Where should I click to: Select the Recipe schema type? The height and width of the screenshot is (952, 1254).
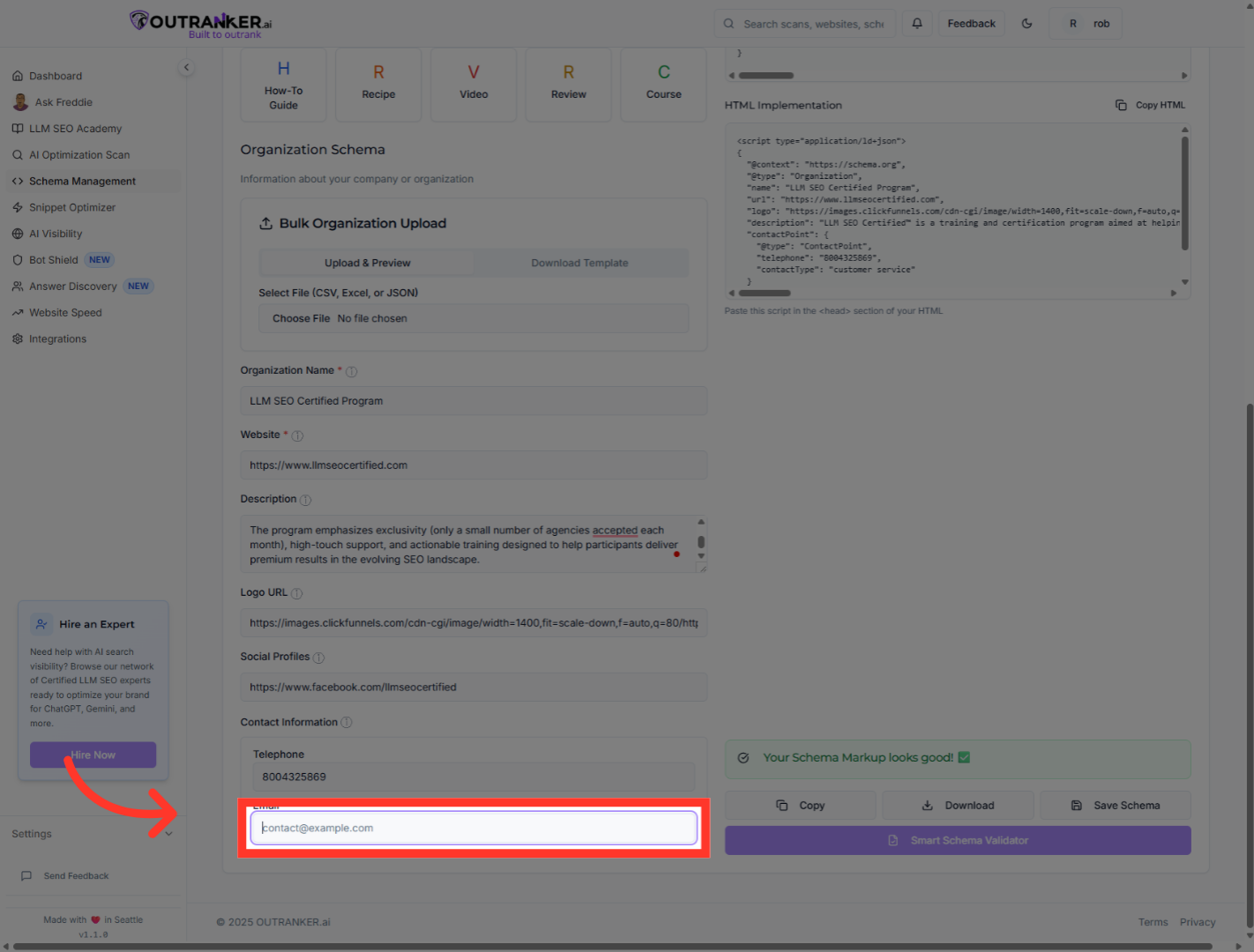[378, 84]
